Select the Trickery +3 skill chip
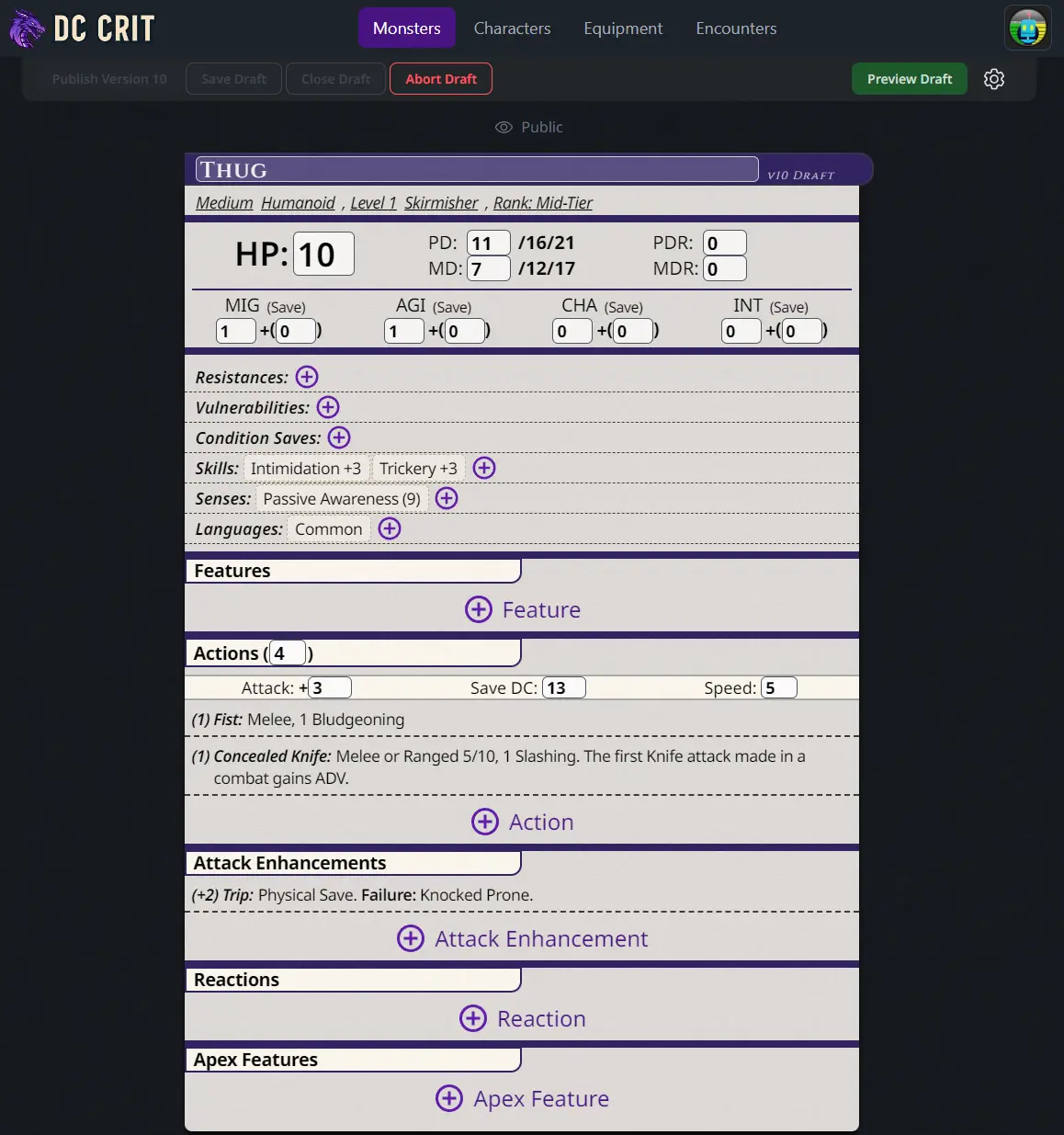The height and width of the screenshot is (1135, 1064). click(418, 469)
